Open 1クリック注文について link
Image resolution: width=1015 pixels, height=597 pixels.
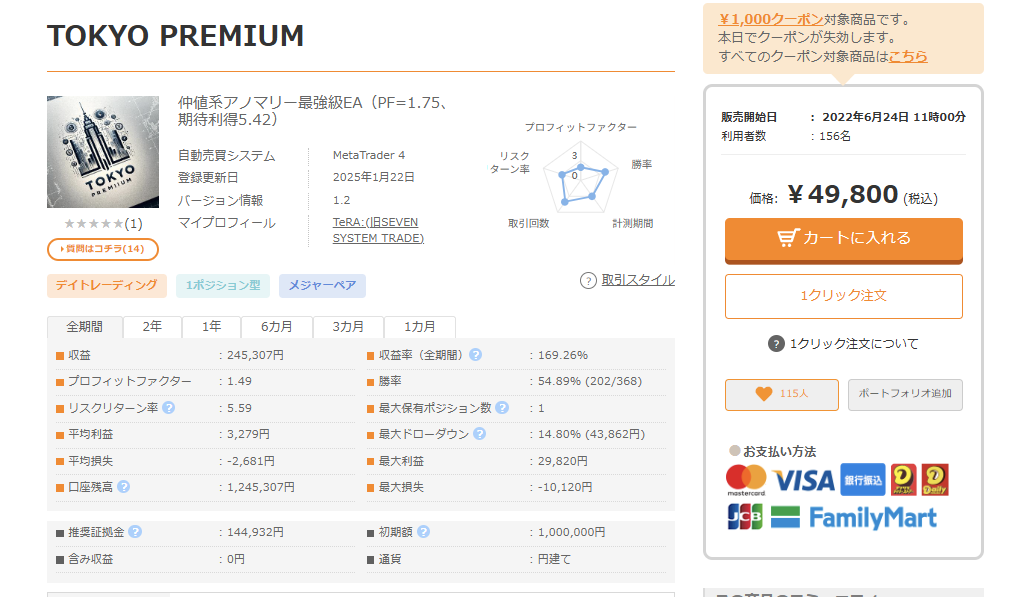point(854,344)
